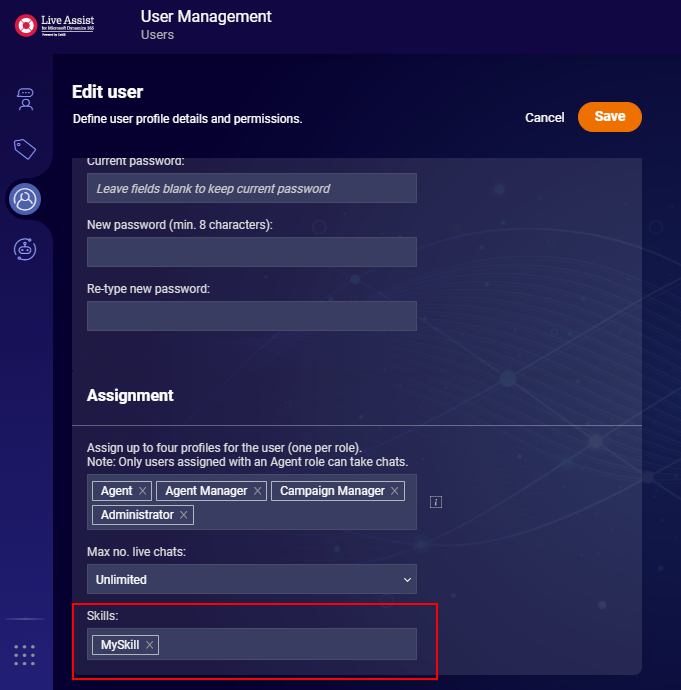This screenshot has height=690, width=681.
Task: Click empty area of profiles assignment box
Action: pyautogui.click(x=304, y=515)
